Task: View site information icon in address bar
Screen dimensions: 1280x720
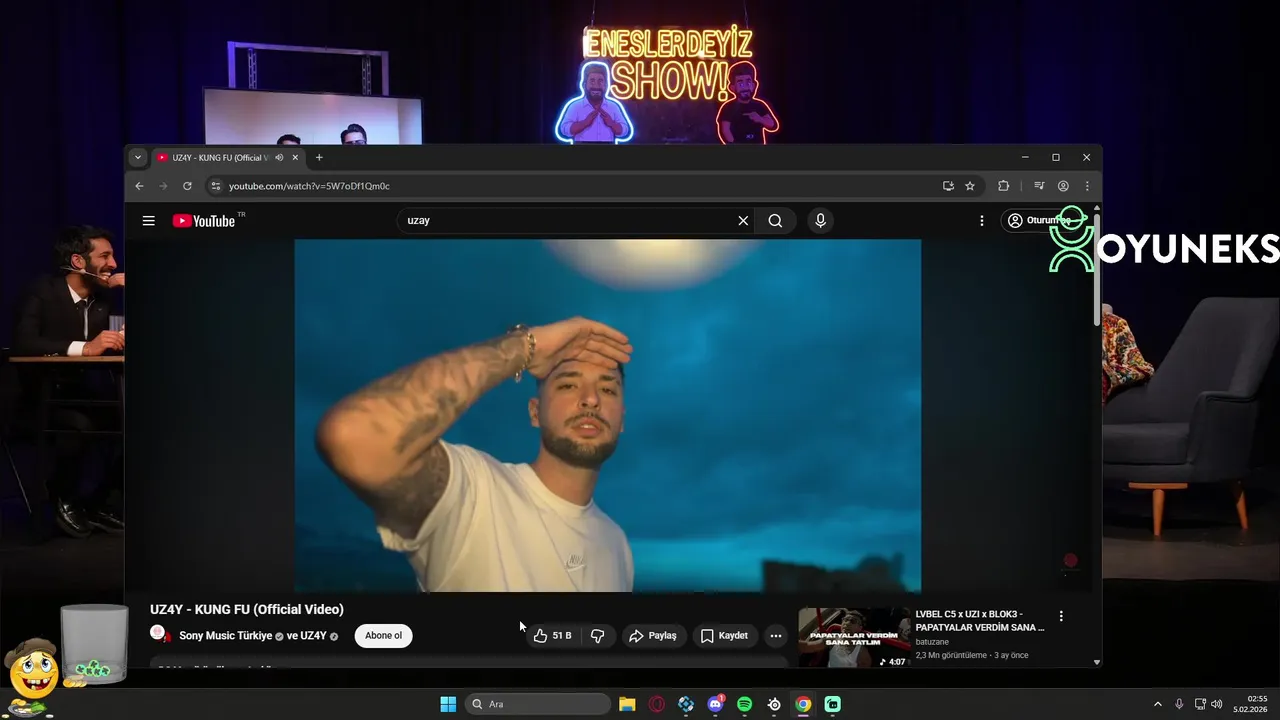Action: pos(215,186)
